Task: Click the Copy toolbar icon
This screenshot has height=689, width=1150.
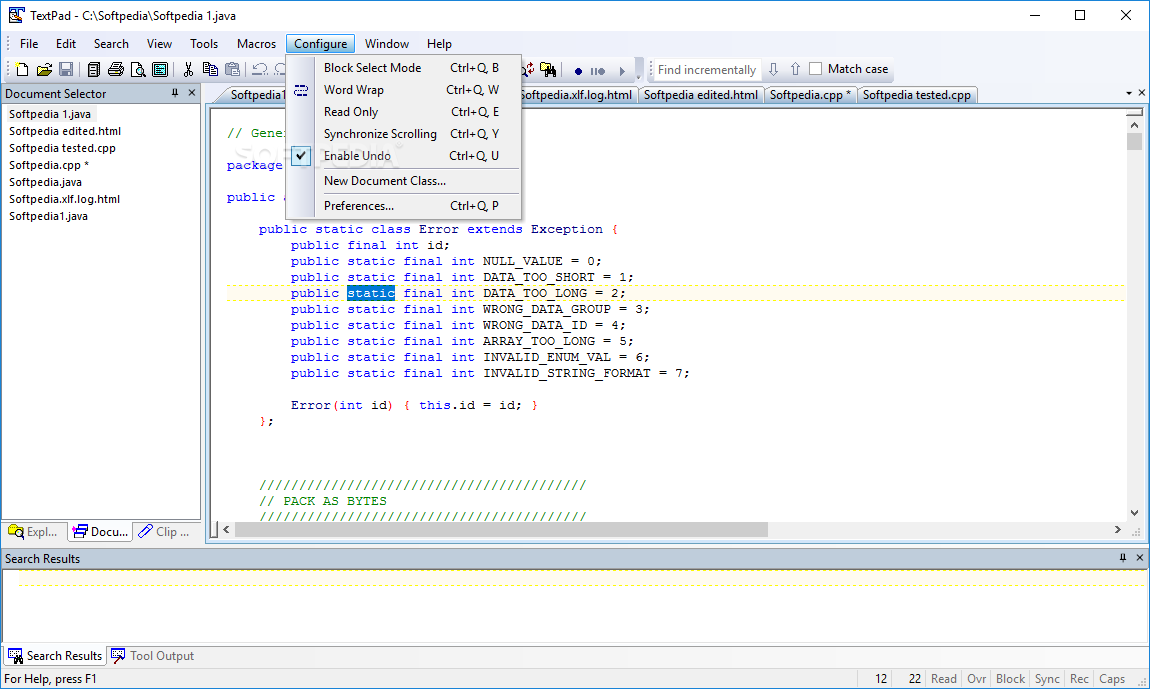Action: 210,70
